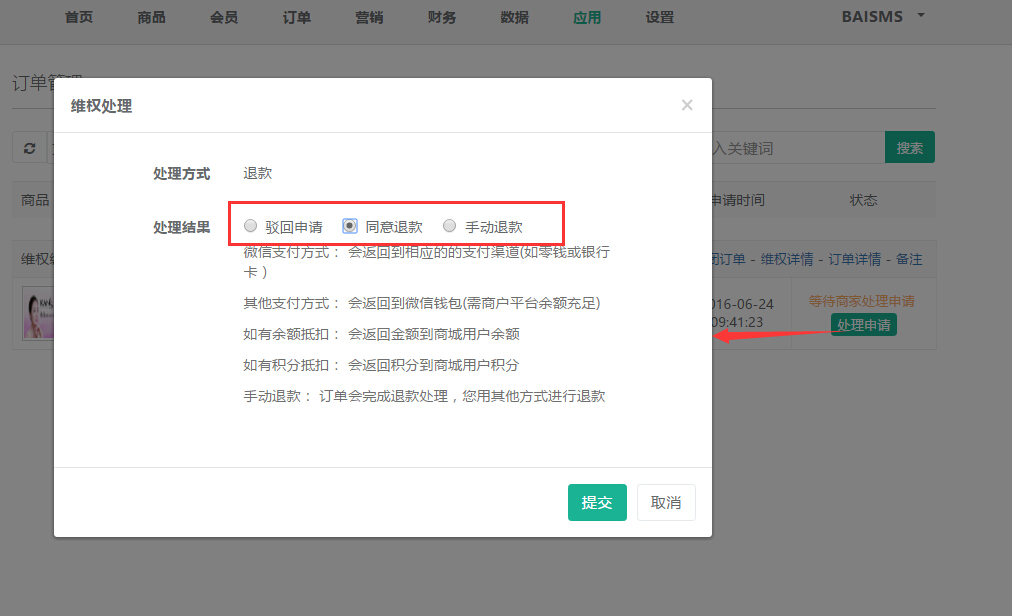Select the 驳回申请 radio option

pos(251,226)
